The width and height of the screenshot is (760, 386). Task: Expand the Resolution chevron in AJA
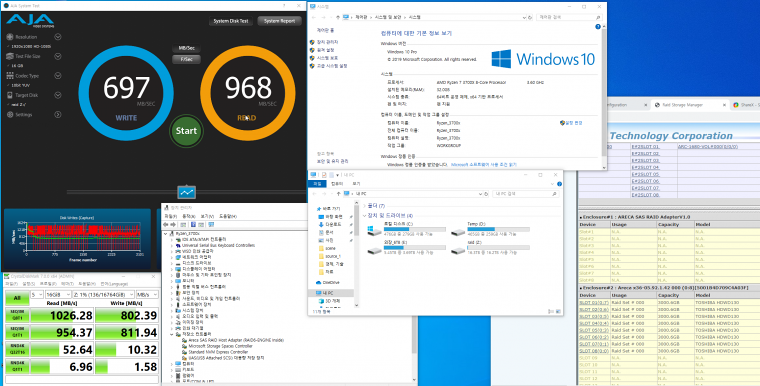coord(58,37)
